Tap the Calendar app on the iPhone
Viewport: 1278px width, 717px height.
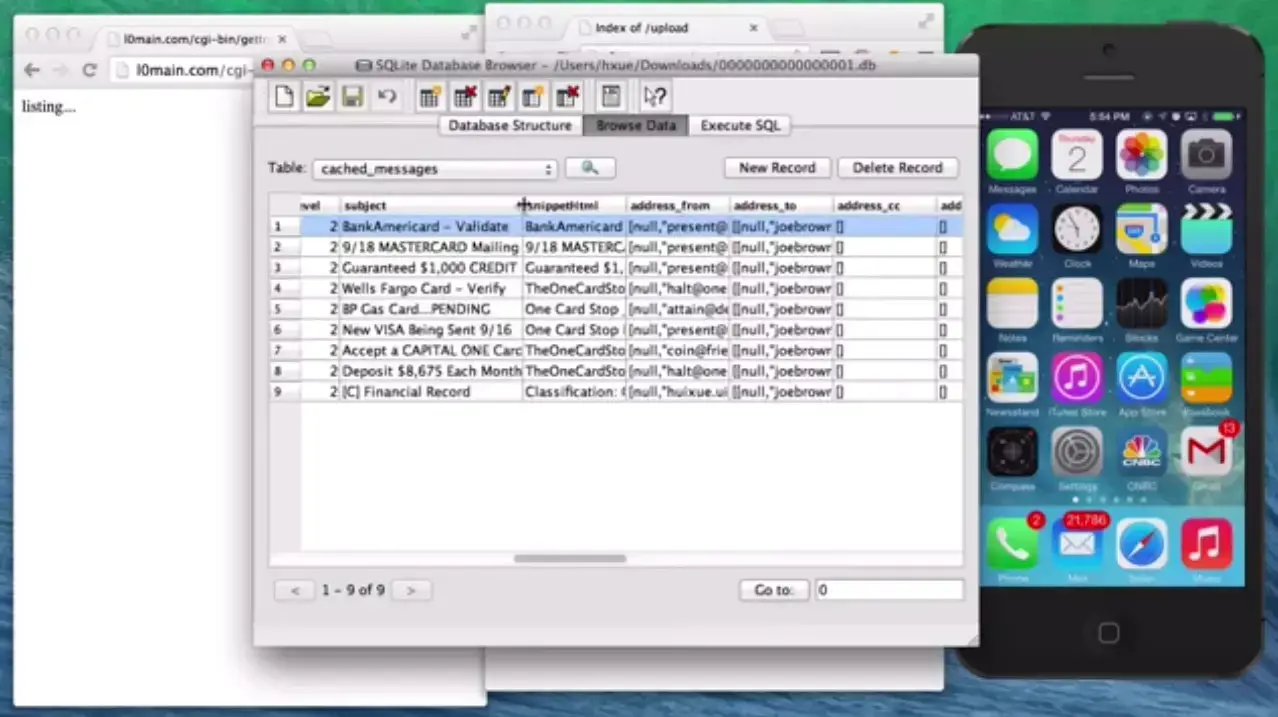pos(1077,155)
